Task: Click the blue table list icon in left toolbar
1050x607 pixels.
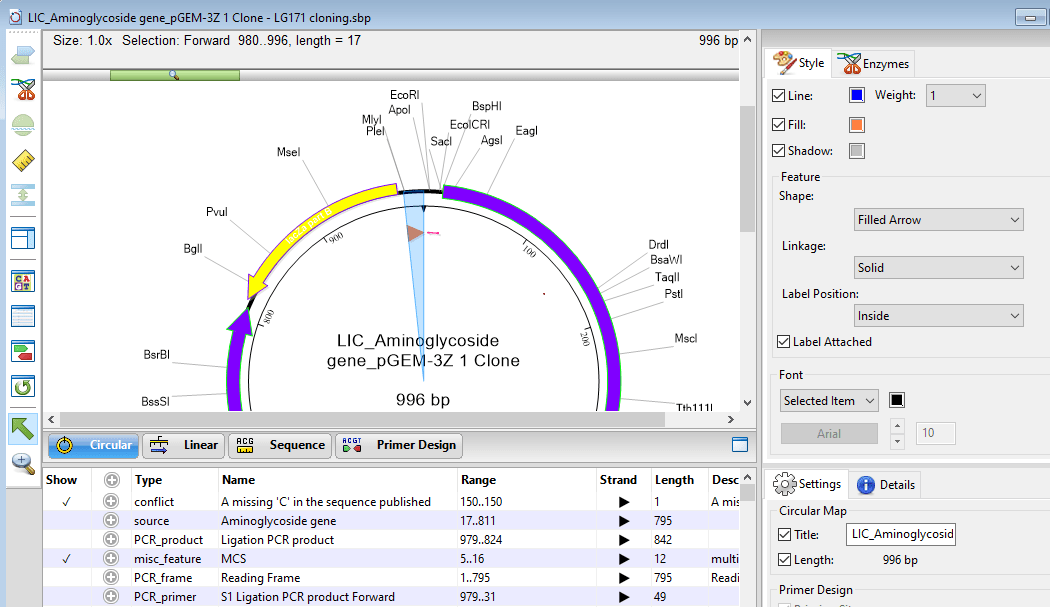Action: point(23,316)
